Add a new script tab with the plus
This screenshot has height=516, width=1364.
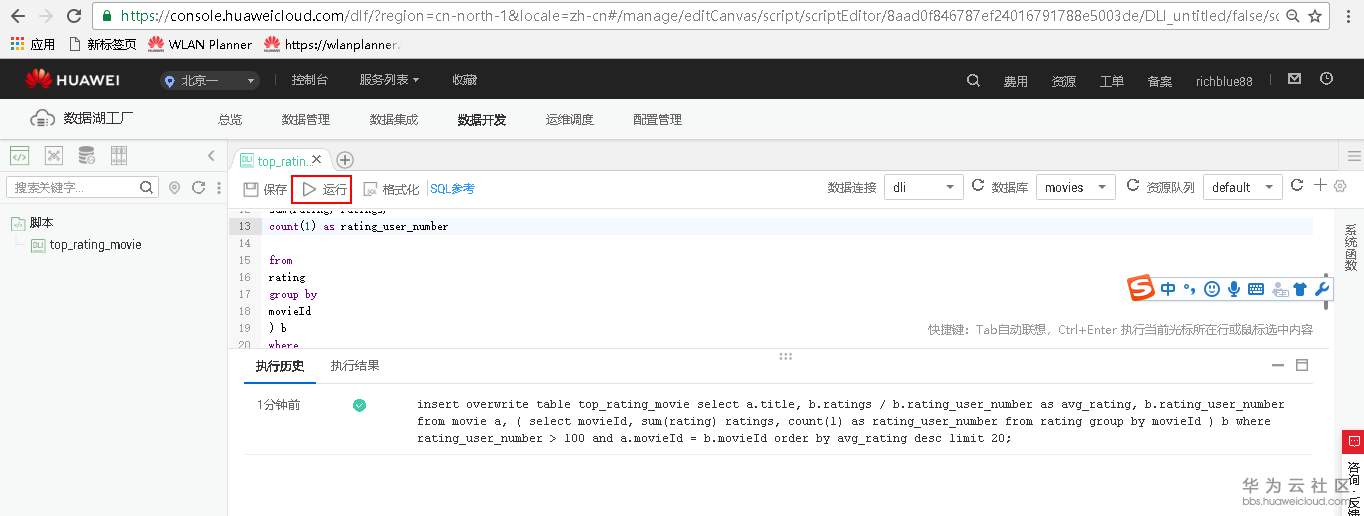tap(345, 160)
